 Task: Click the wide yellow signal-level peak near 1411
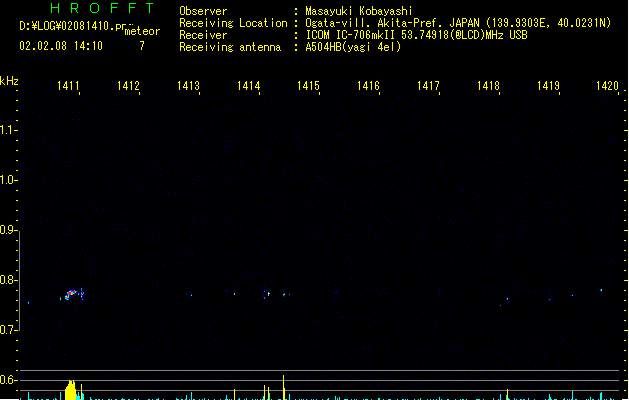click(x=71, y=390)
